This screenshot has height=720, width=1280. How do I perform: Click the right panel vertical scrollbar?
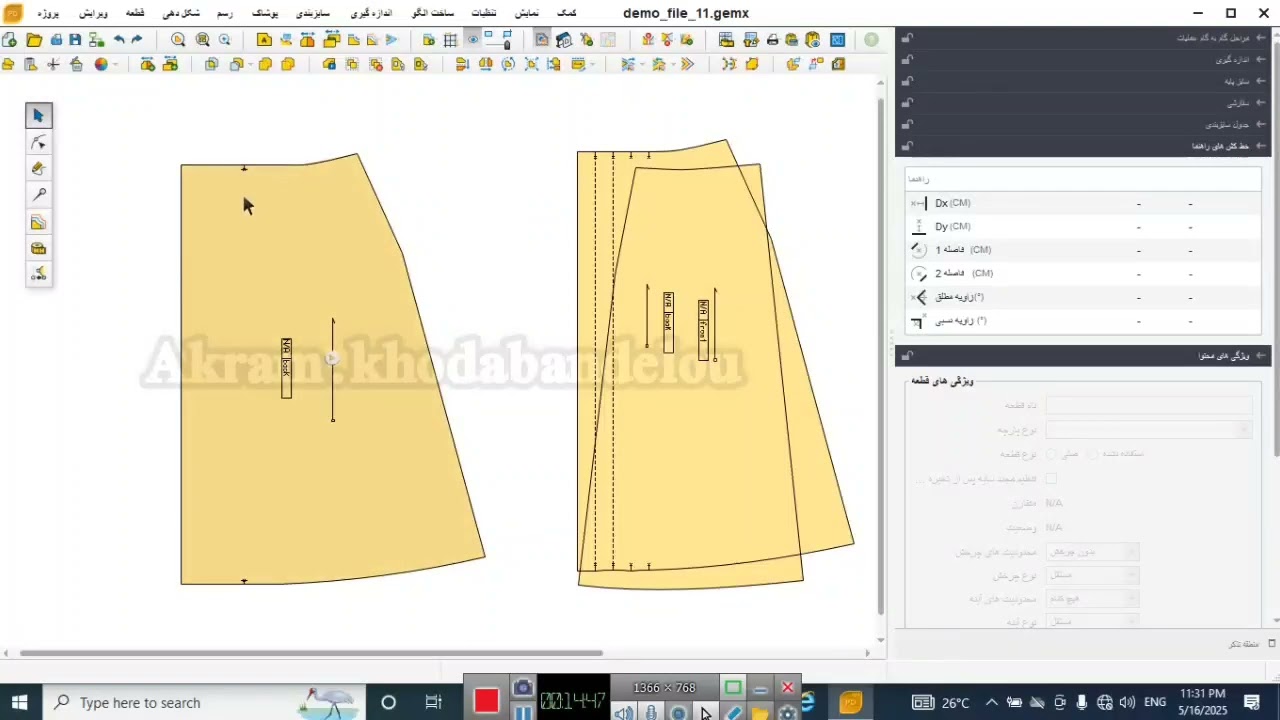tap(1275, 247)
